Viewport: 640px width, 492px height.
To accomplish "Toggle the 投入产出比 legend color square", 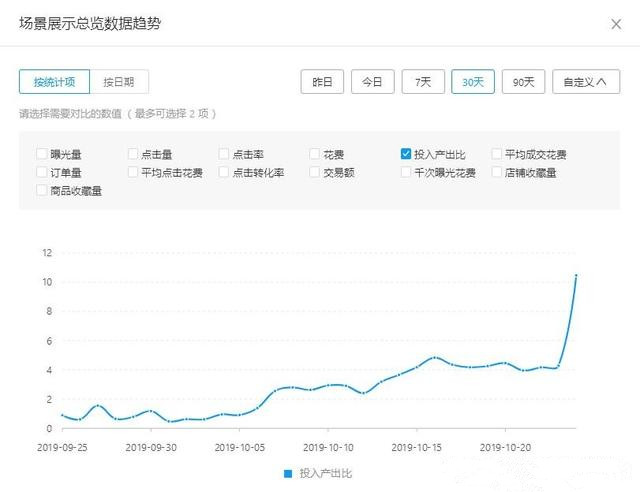I will (x=288, y=474).
